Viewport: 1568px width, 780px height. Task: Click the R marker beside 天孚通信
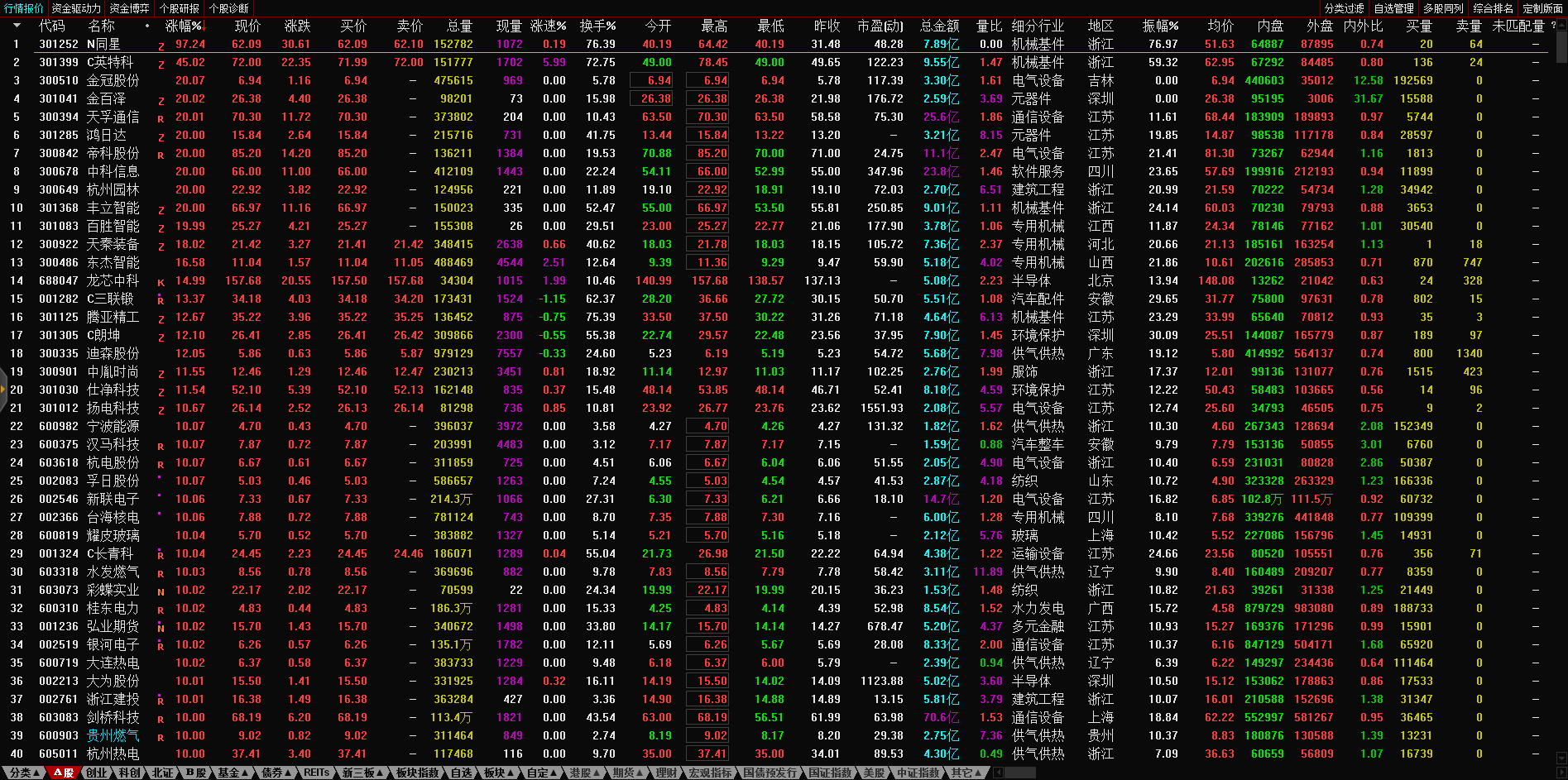[161, 119]
